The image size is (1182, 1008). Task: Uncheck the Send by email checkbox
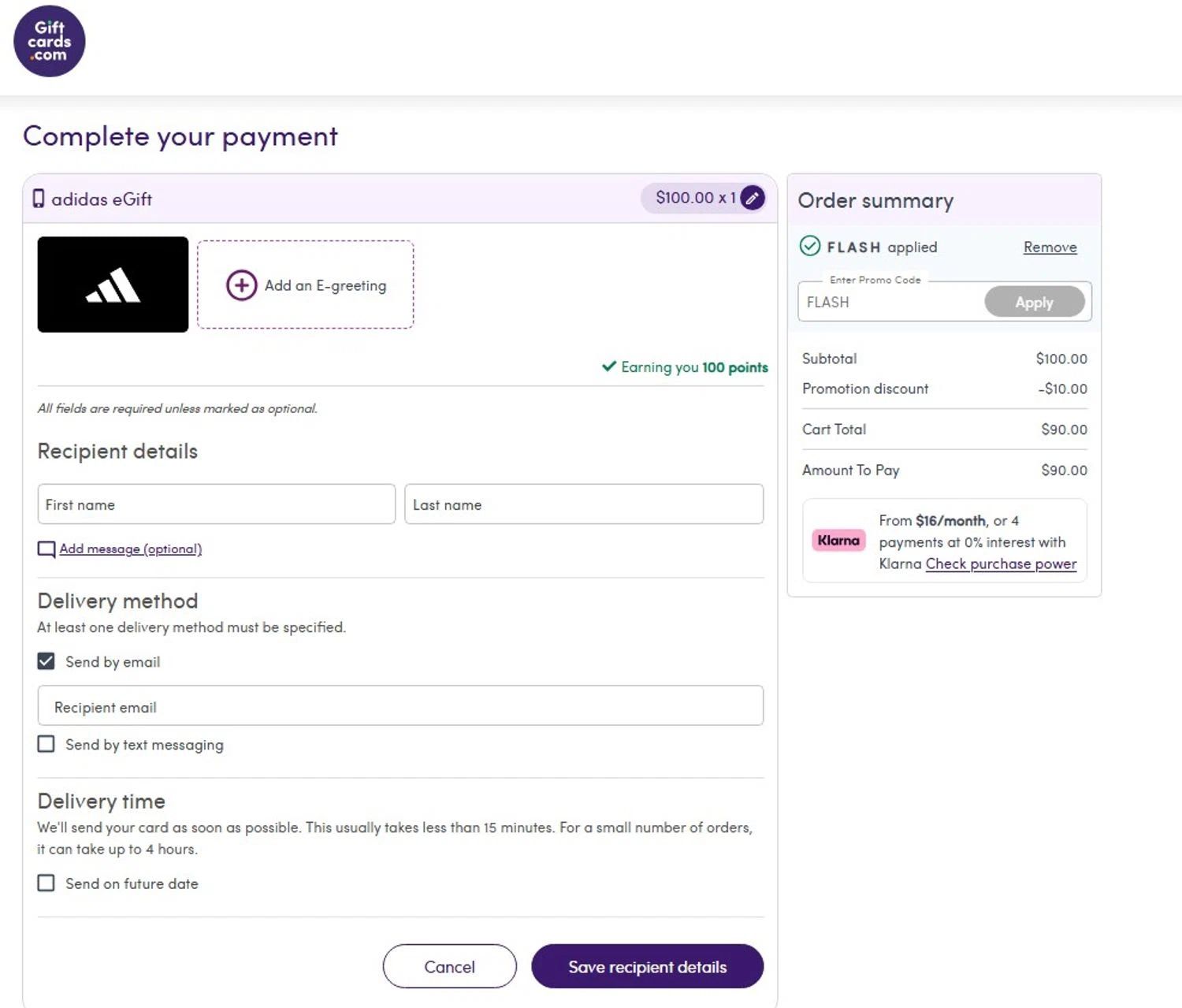point(46,661)
